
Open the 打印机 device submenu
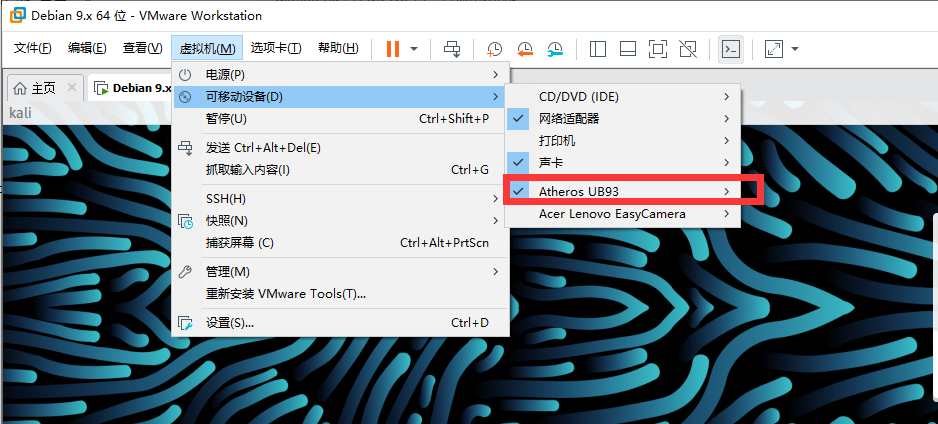pos(623,141)
